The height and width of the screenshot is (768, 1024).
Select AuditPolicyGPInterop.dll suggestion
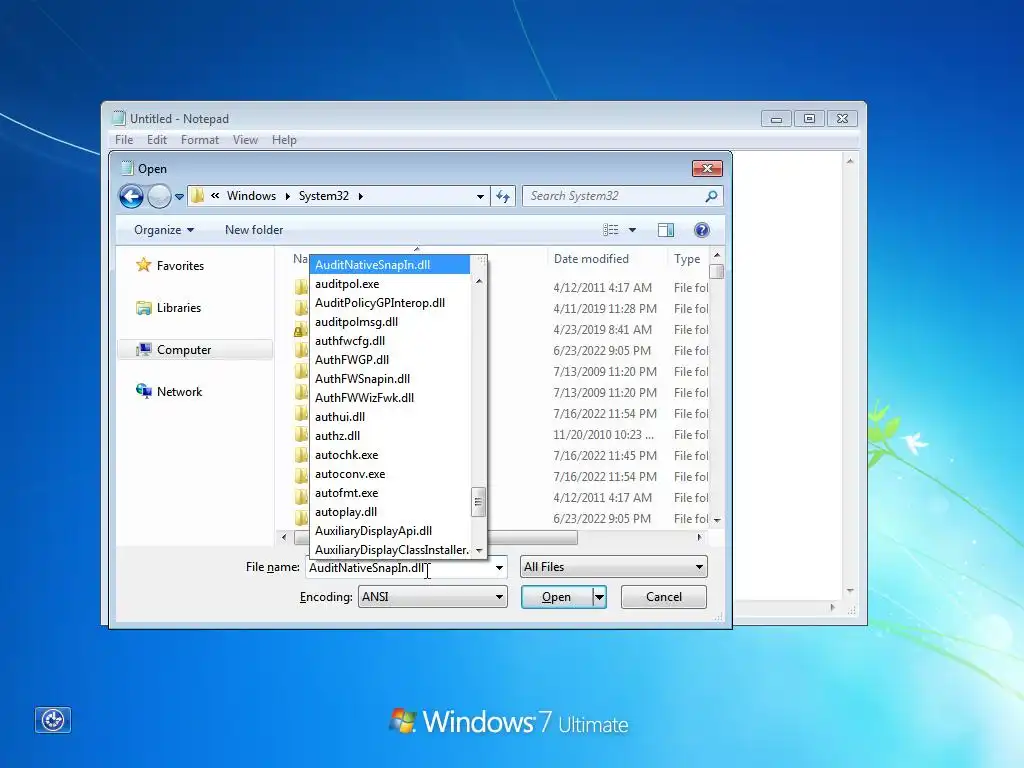390,302
